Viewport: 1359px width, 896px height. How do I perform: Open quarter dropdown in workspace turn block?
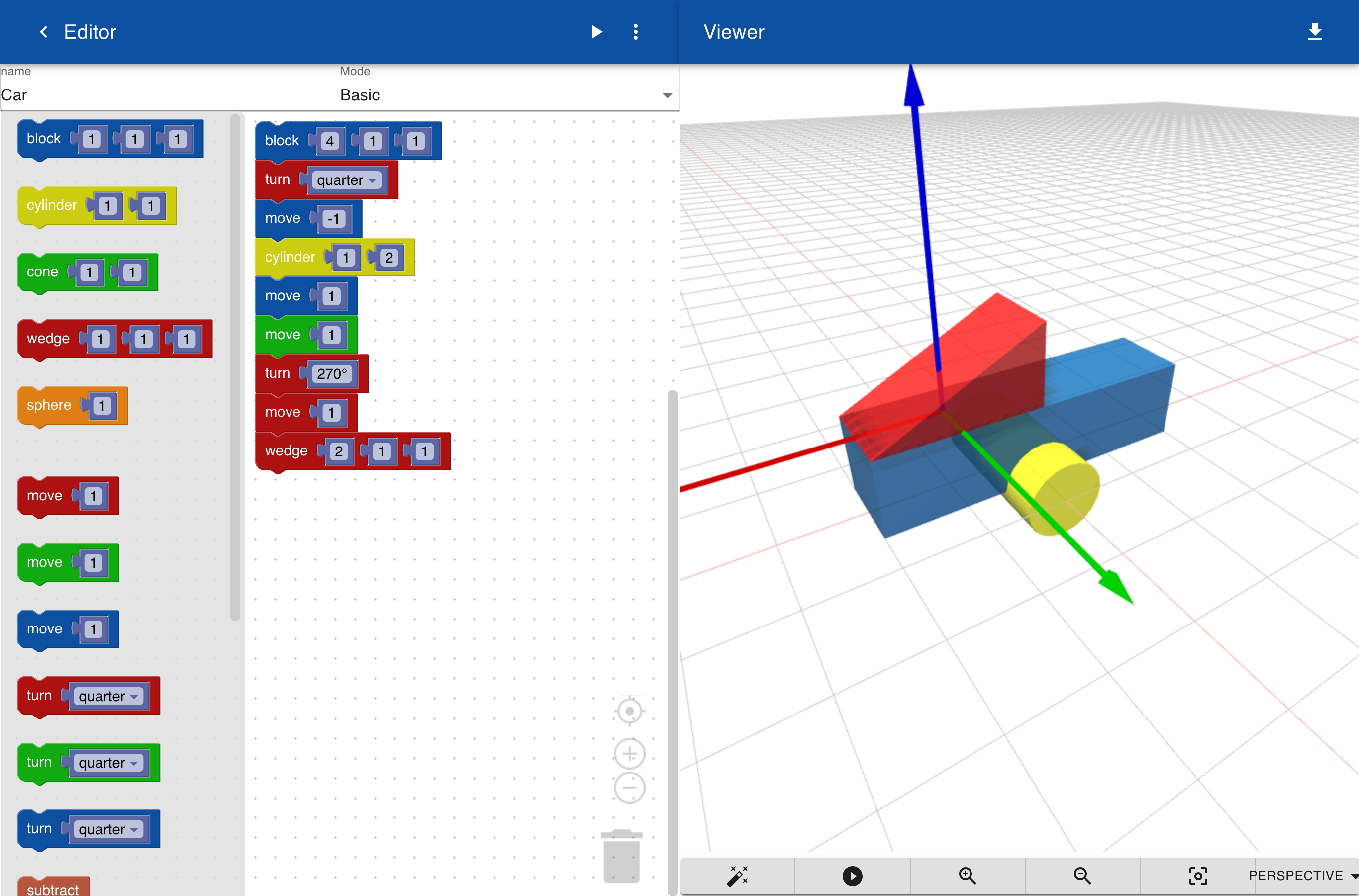tap(347, 180)
